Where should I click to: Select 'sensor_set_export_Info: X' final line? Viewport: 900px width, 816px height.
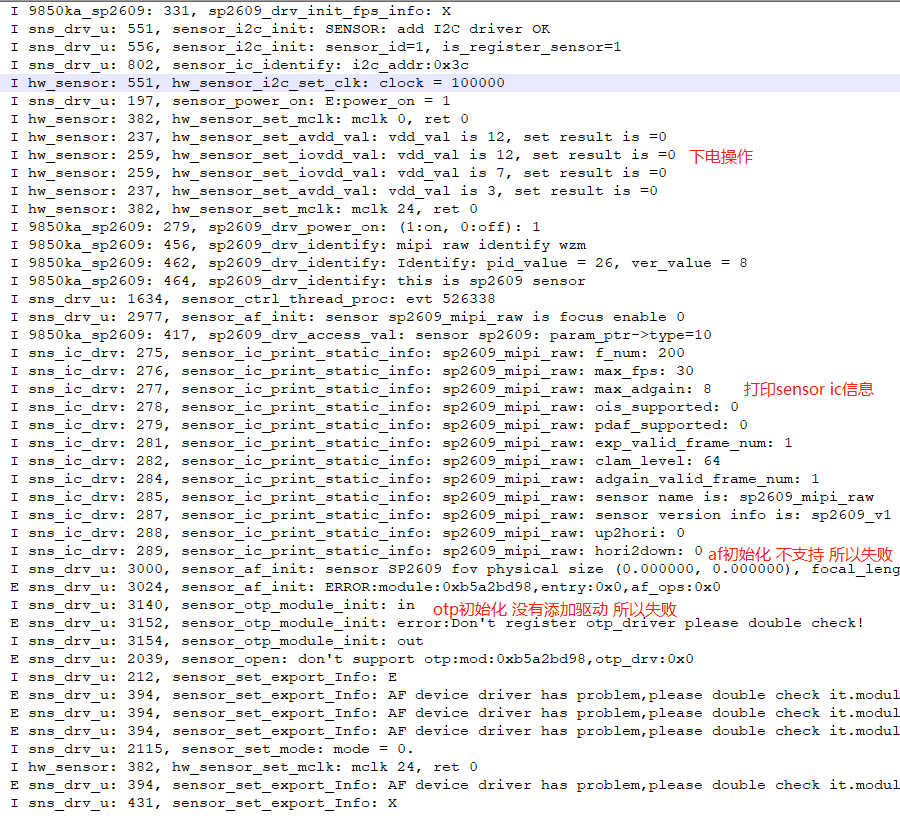click(x=204, y=803)
